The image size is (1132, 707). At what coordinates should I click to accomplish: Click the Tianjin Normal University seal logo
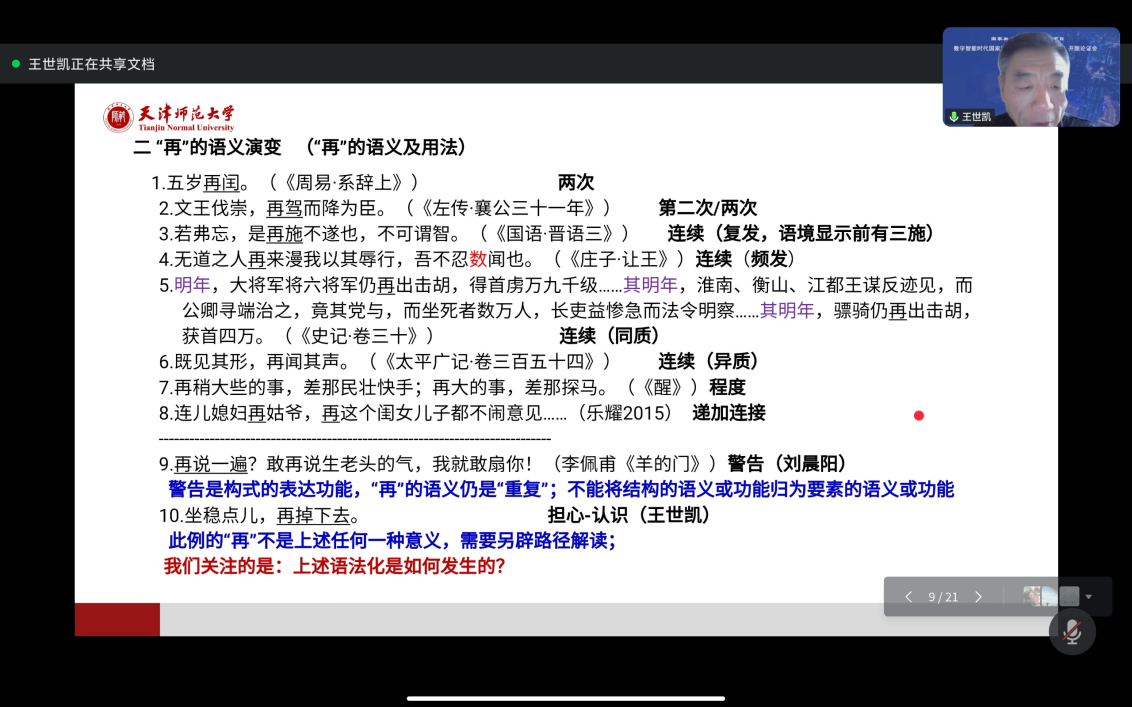118,118
